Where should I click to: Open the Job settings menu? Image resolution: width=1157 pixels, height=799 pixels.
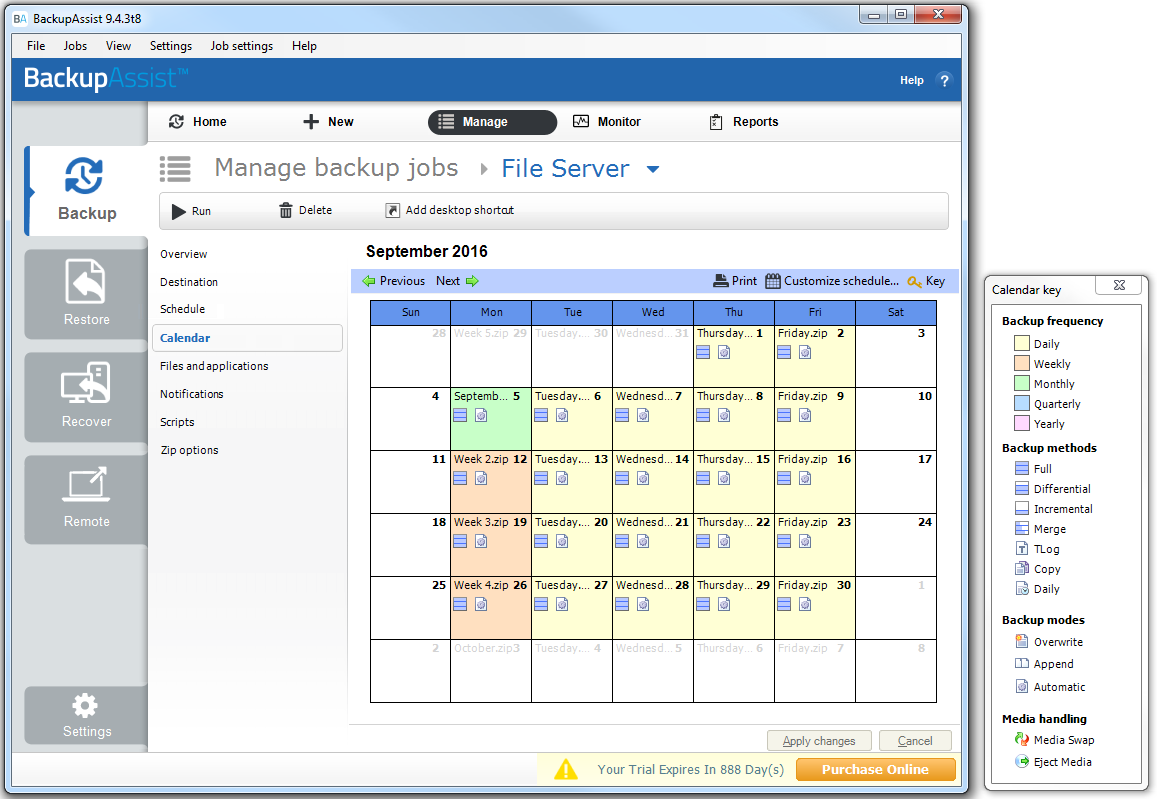[x=241, y=46]
